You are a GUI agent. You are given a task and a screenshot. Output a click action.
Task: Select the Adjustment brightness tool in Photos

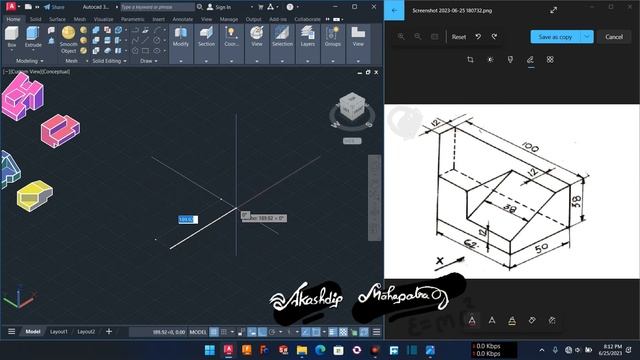pos(490,60)
